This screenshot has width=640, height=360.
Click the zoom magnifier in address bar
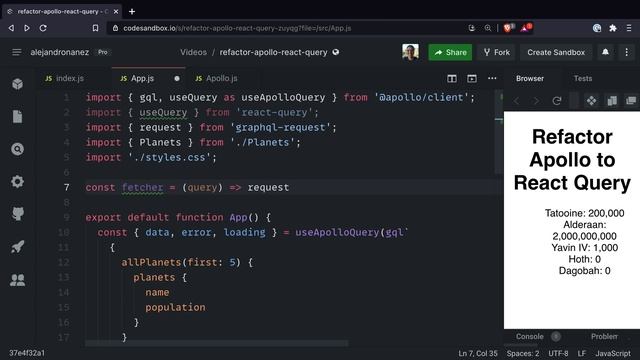(x=488, y=28)
